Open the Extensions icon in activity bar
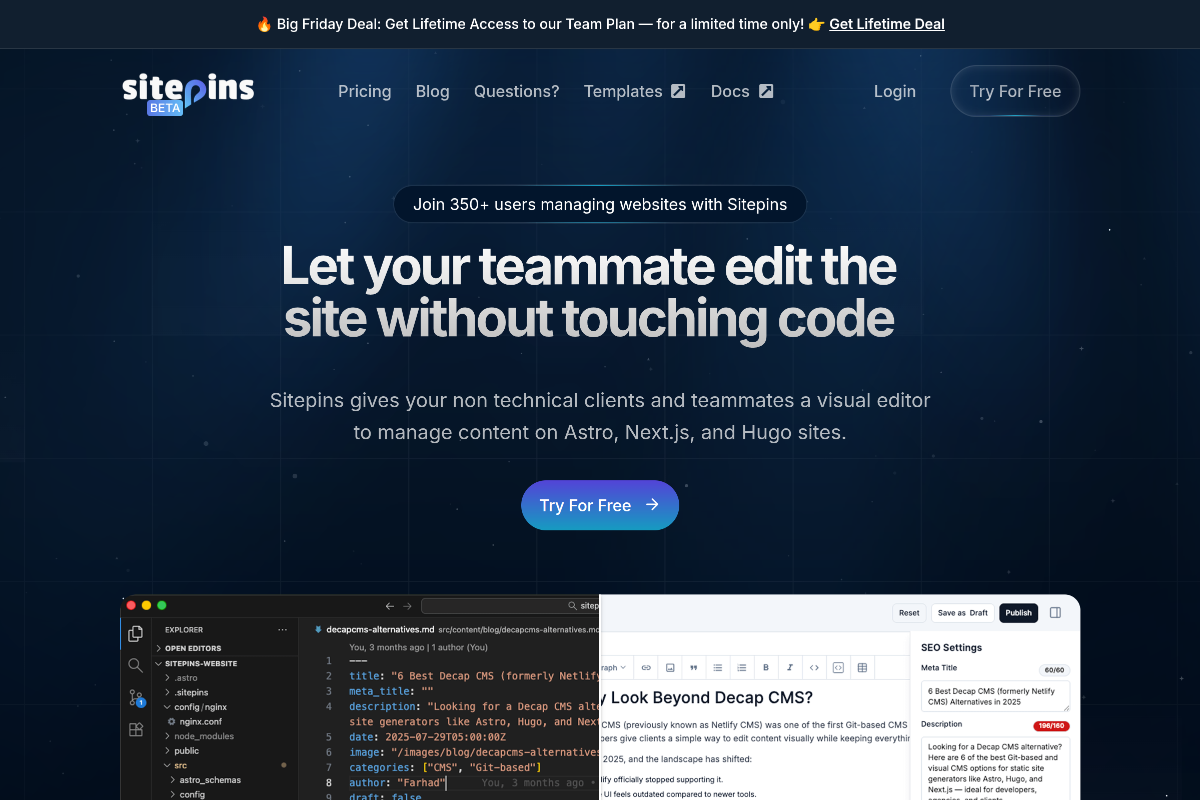This screenshot has width=1200, height=800. tap(136, 730)
